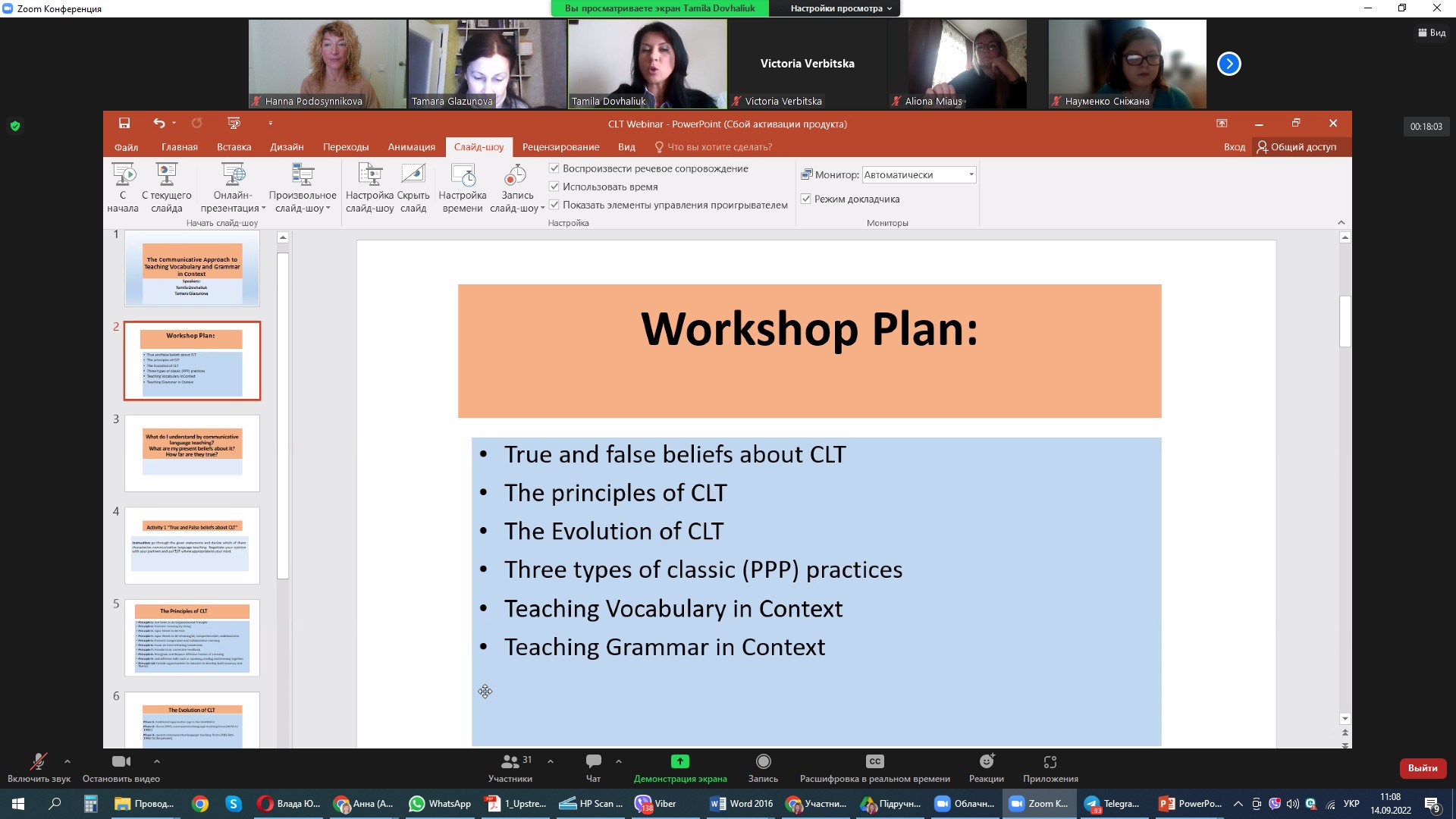1456x819 pixels.
Task: Open the Zoom Chat panel icon
Action: coord(593,761)
